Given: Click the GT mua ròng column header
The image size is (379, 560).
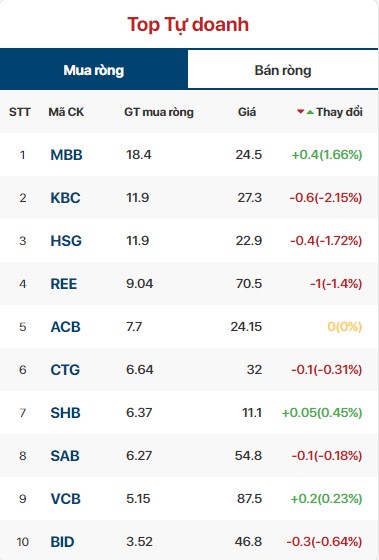Looking at the screenshot, I should [x=159, y=112].
